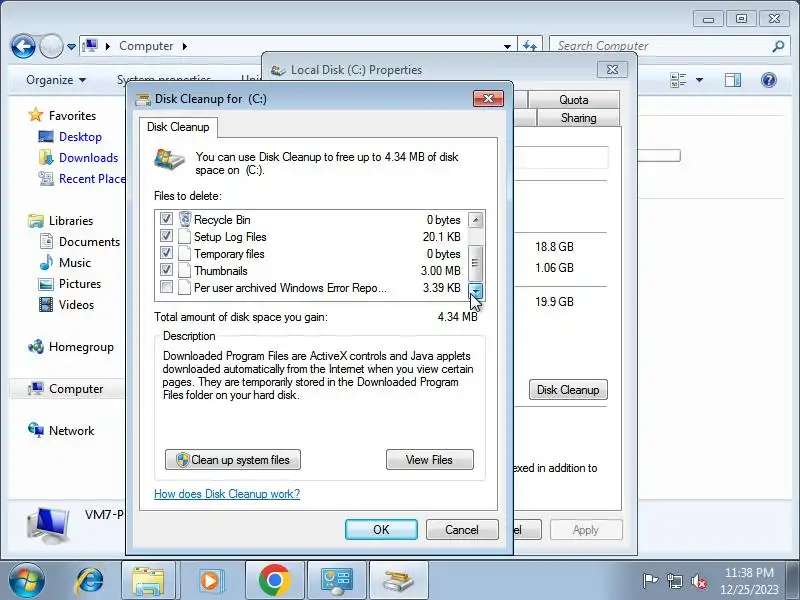Click the Thumbnails page icon in list
The height and width of the screenshot is (600, 800).
(185, 270)
